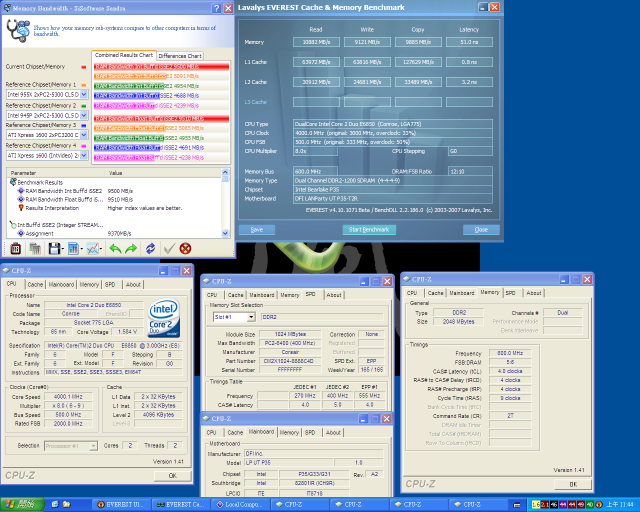Viewport: 640px width, 512px height.
Task: Click the scroll down arrow in Sandra results list
Action: 225,233
